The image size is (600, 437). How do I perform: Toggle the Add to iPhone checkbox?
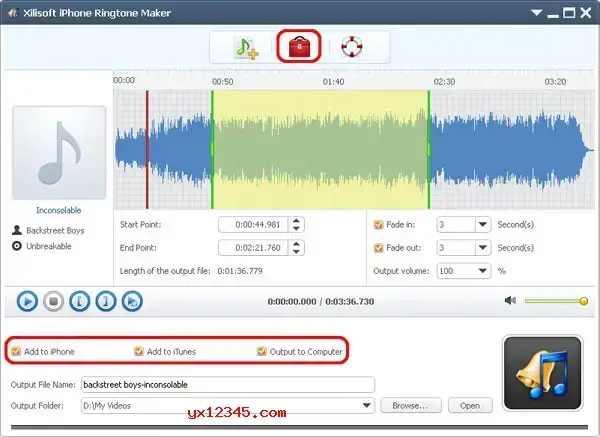(16, 351)
